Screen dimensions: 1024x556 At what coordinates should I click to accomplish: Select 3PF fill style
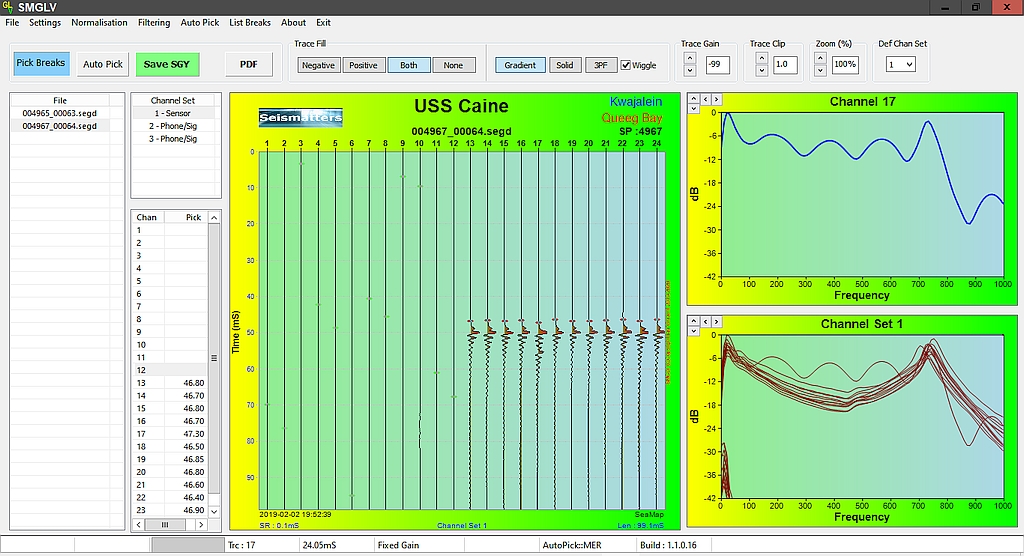point(600,65)
